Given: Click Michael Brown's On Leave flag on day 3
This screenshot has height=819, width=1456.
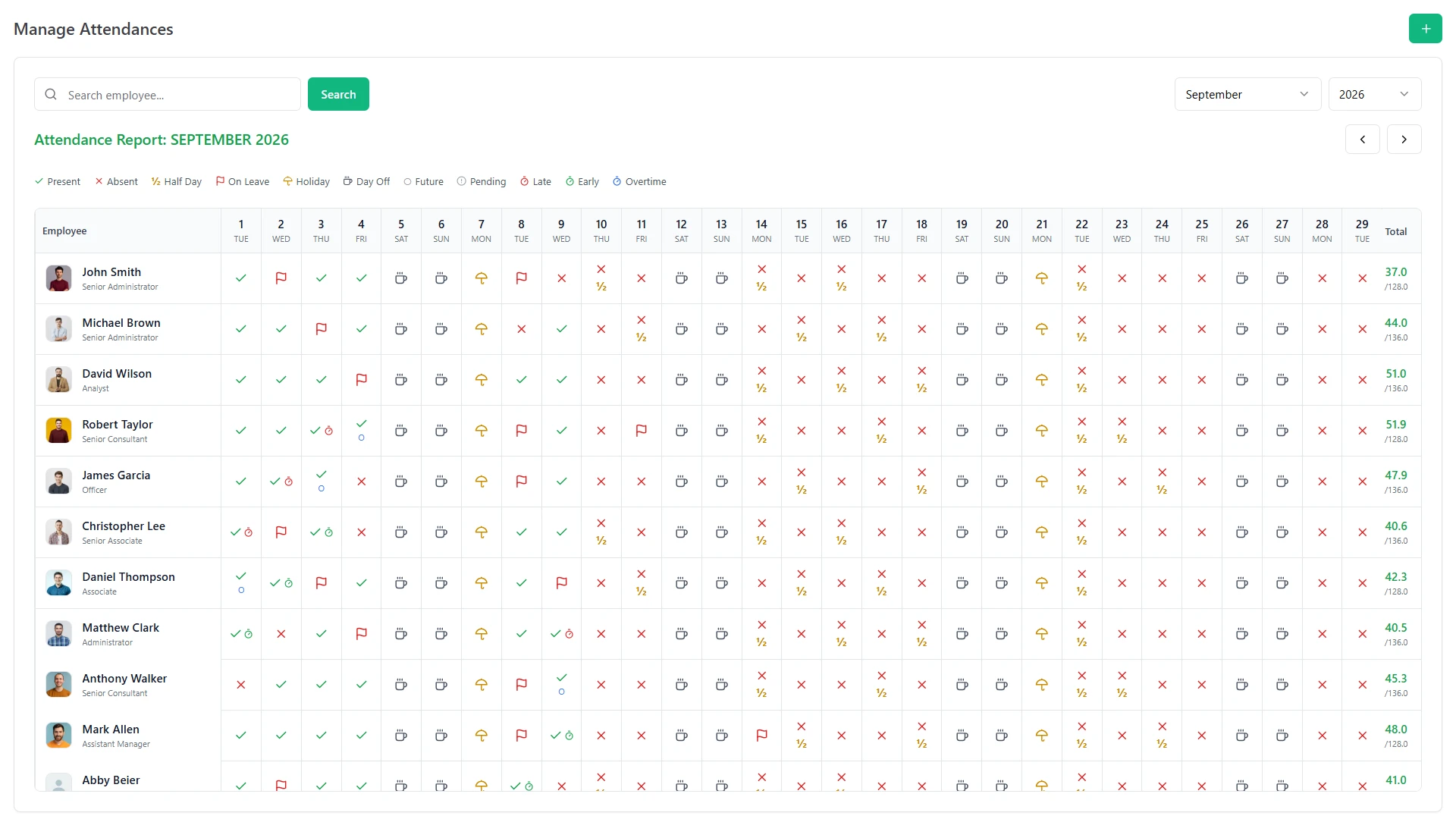Looking at the screenshot, I should coord(322,329).
